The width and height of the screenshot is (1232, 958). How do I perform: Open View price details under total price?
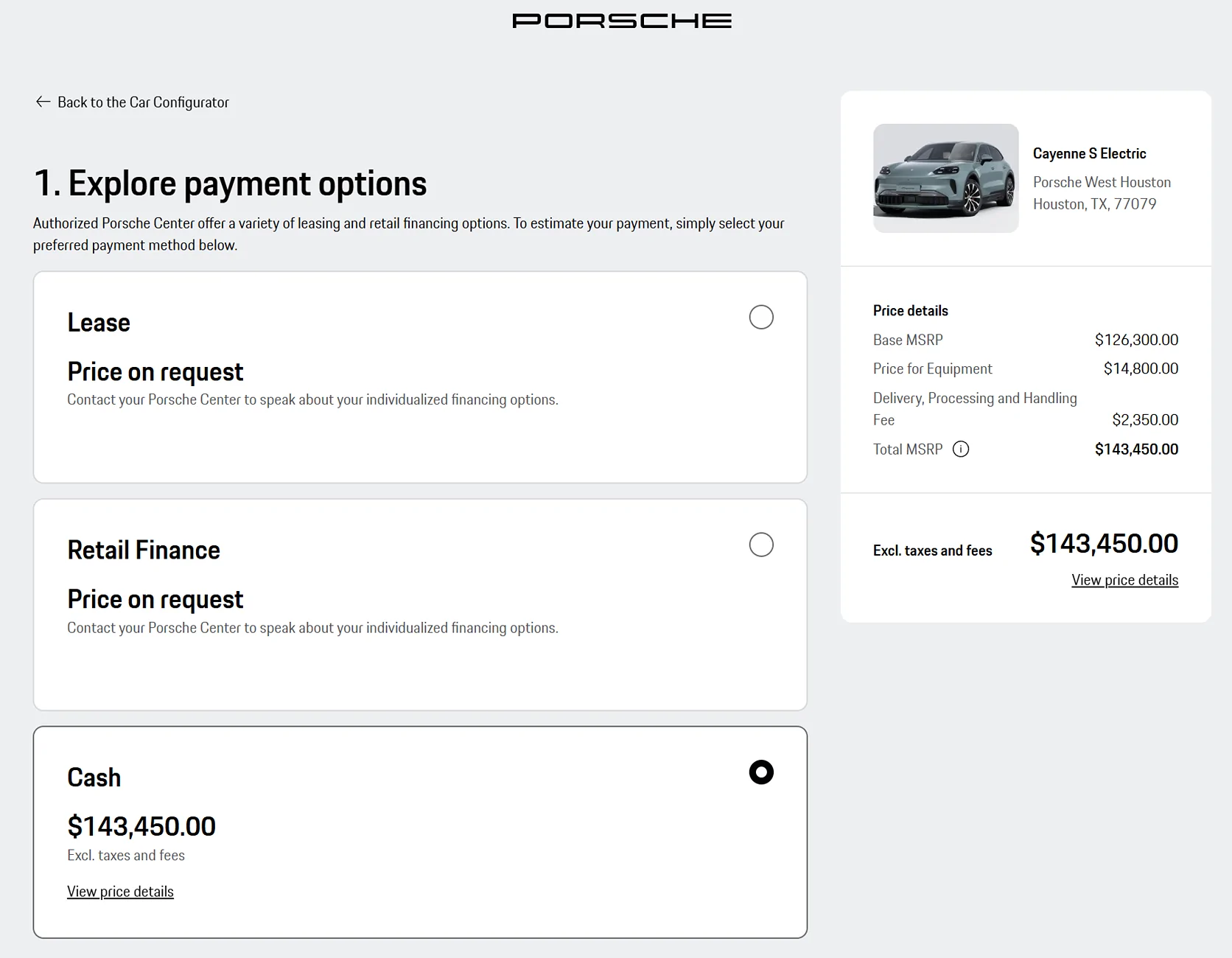(1124, 580)
